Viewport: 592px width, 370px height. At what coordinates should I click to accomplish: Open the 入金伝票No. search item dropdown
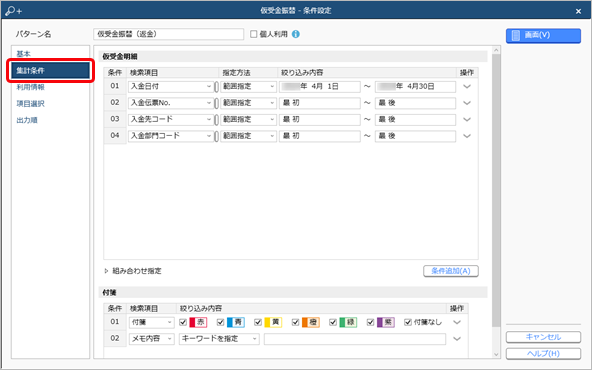[171, 103]
